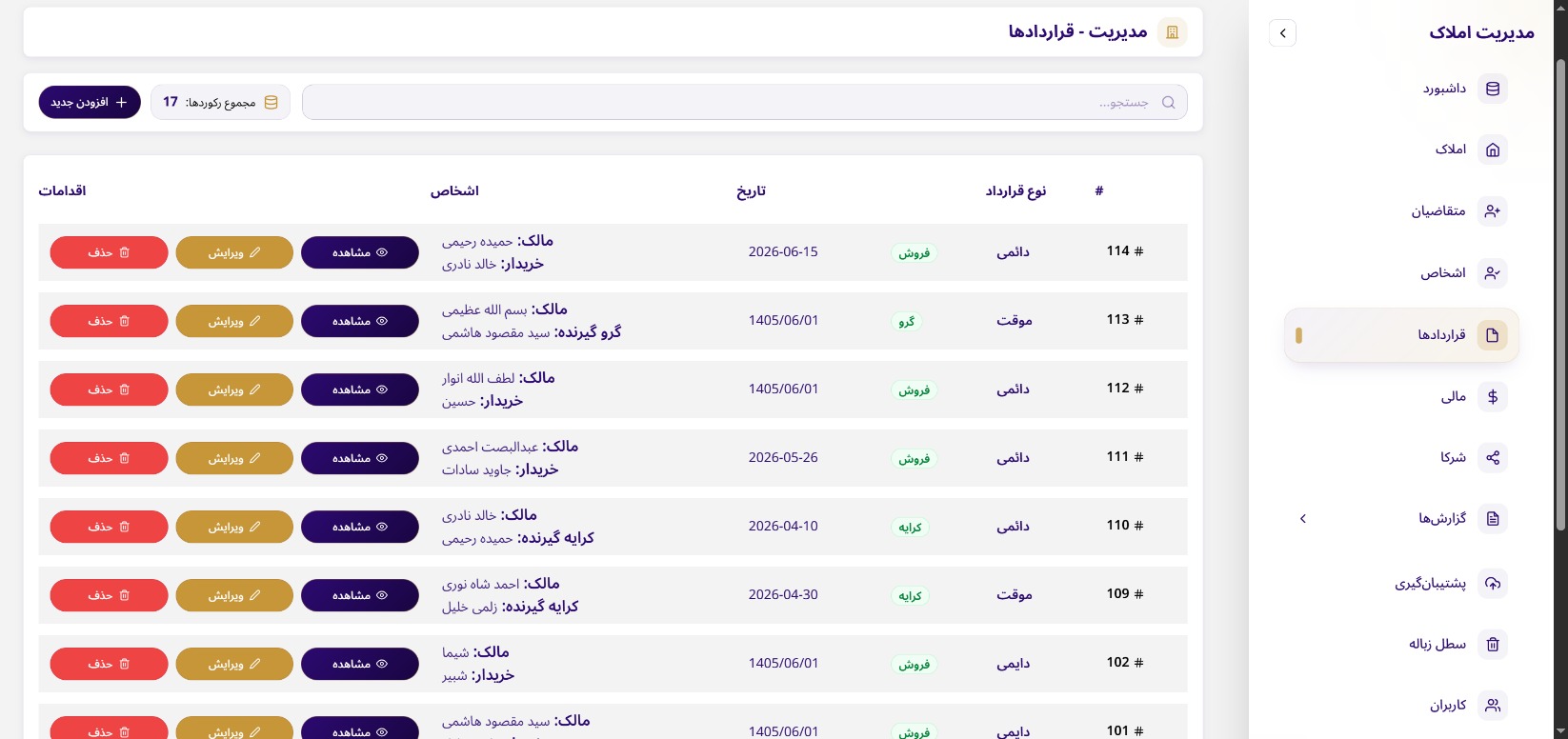View contract #111 with مشاهده
The image size is (1568, 739).
click(x=360, y=458)
